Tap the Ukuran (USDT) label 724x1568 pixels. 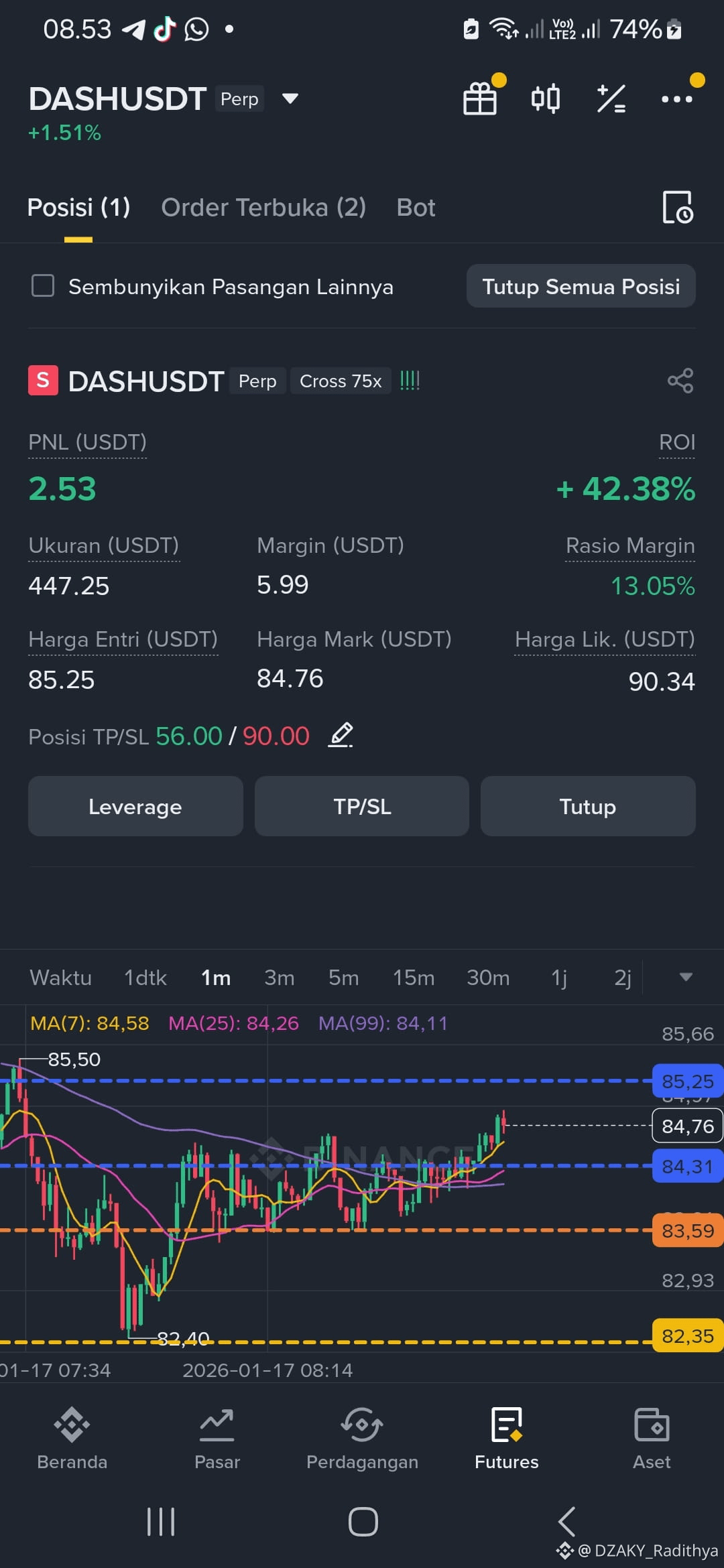coord(104,545)
